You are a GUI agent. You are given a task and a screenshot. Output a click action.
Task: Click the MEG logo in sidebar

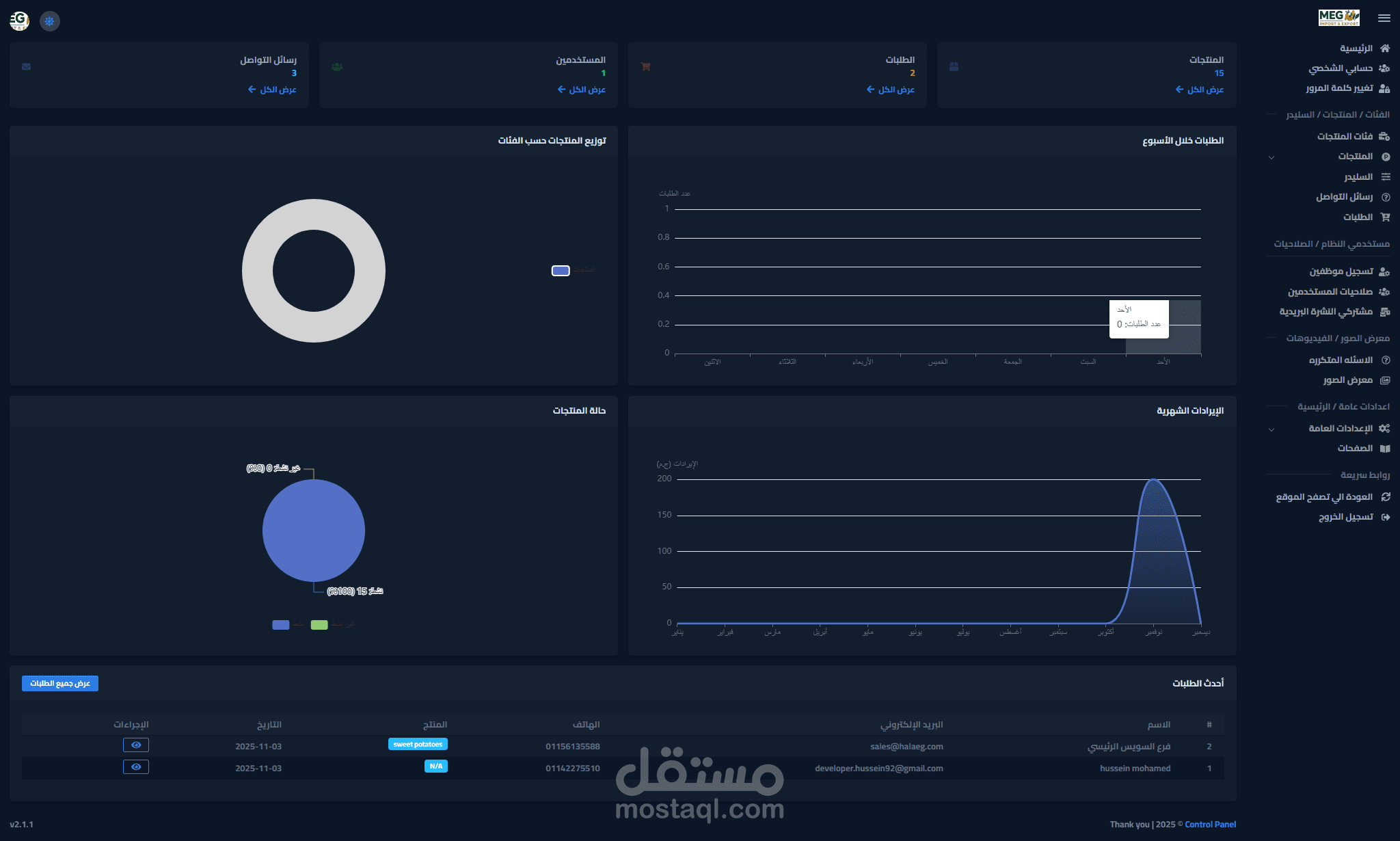[x=1338, y=18]
